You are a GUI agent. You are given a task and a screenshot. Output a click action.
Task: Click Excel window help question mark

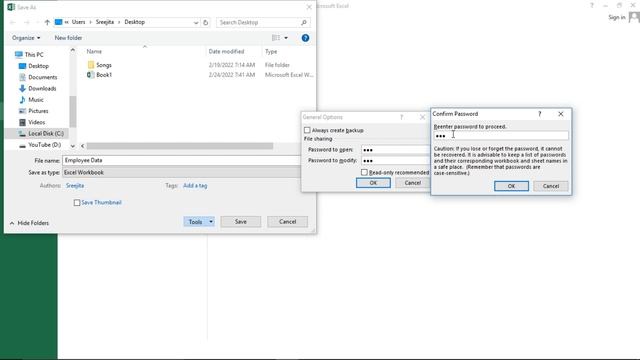pyautogui.click(x=591, y=5)
